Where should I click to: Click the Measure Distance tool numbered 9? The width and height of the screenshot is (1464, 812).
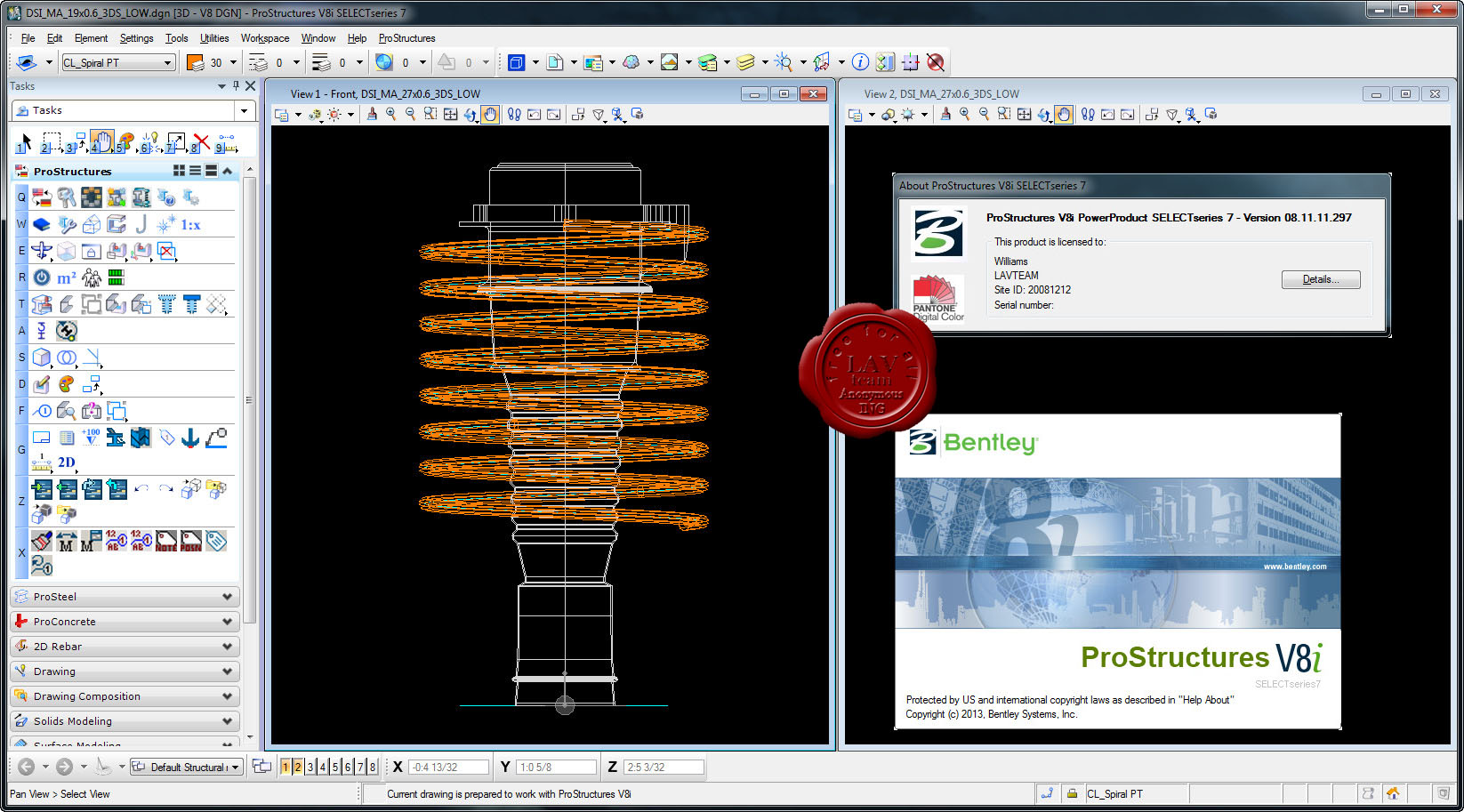coord(226,142)
